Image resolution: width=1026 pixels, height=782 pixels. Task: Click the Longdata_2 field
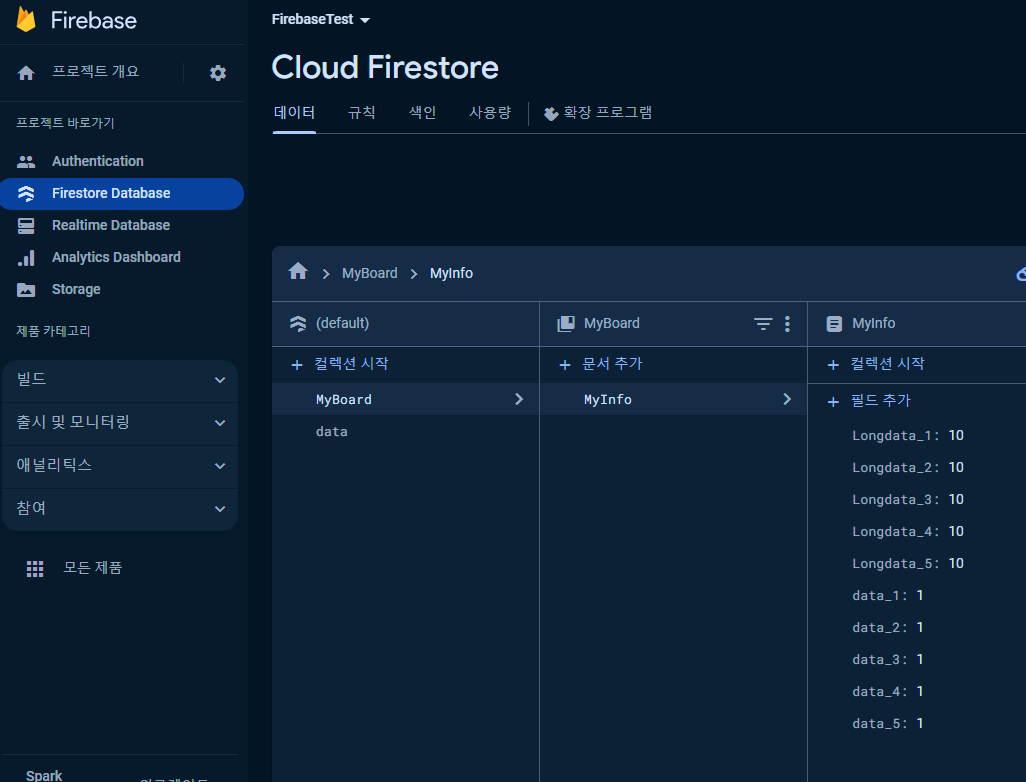coord(908,468)
